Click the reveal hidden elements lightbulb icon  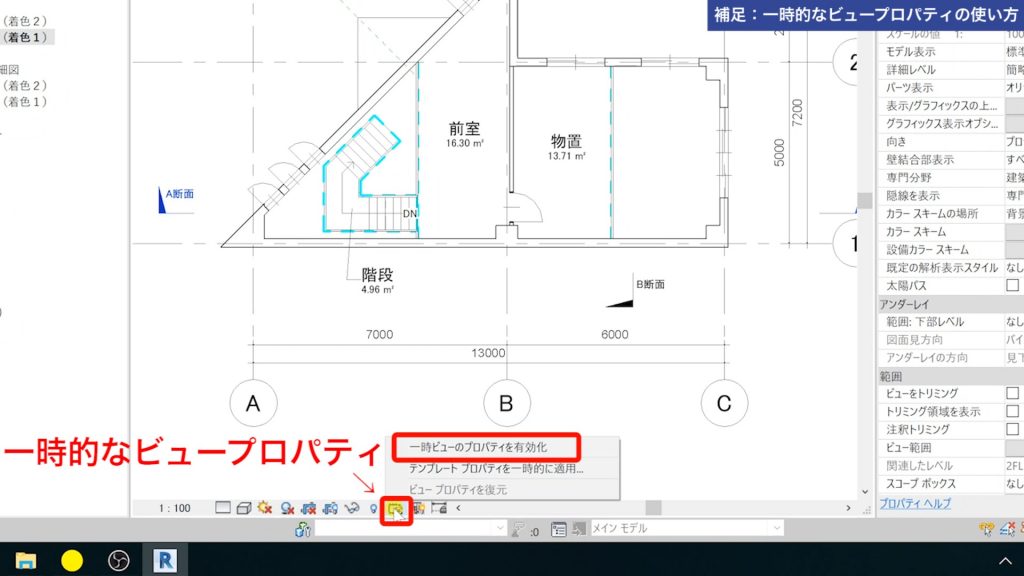pos(372,508)
